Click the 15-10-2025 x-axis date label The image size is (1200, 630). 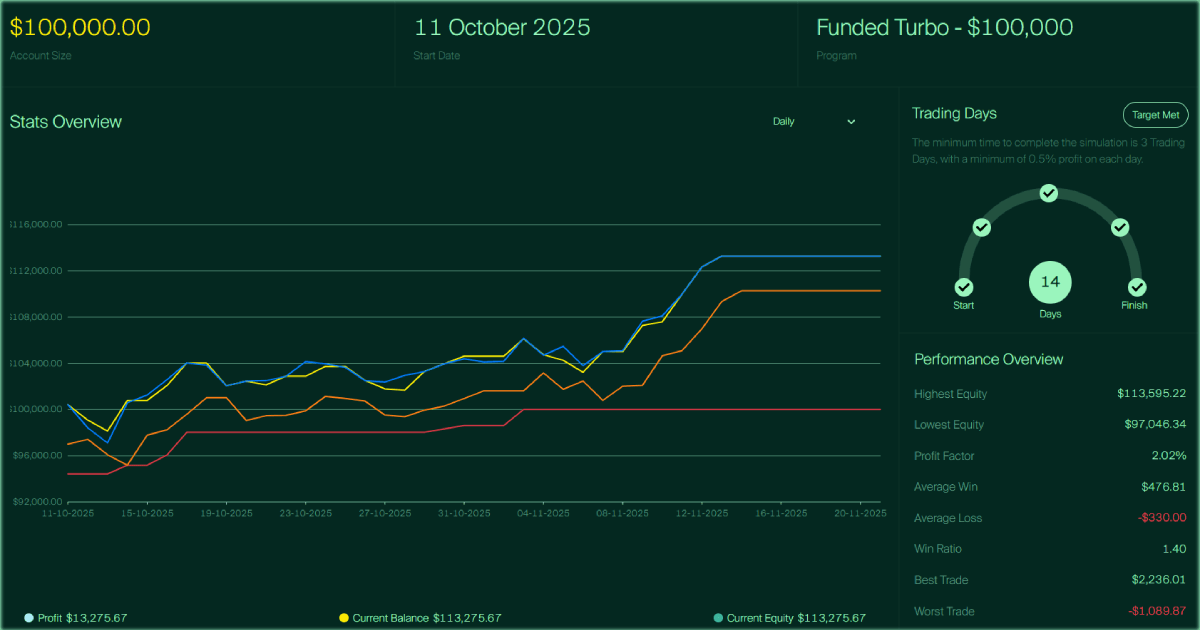[147, 513]
